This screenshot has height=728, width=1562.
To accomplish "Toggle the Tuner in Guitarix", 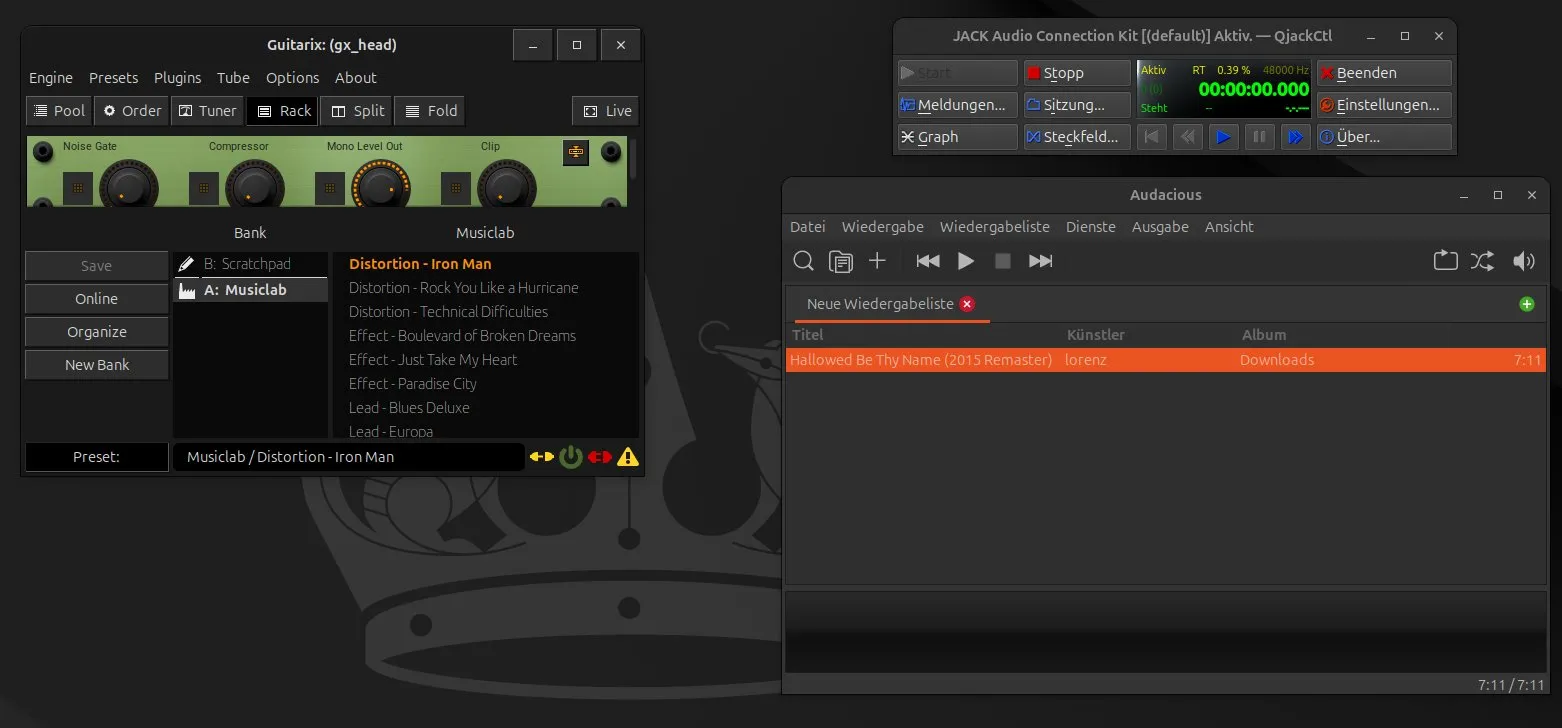I will [x=207, y=111].
